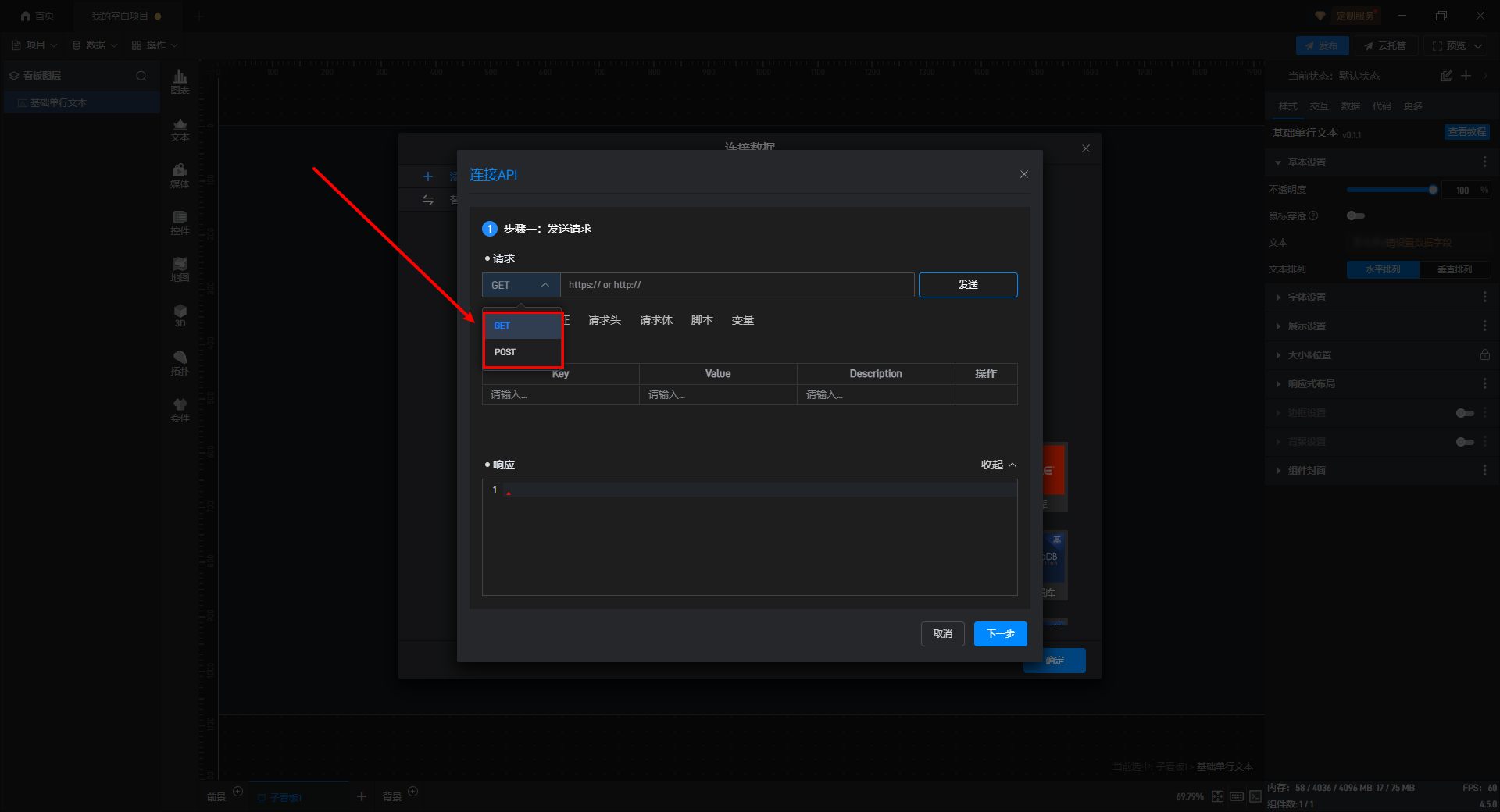Choose POST from the method list

(x=523, y=352)
